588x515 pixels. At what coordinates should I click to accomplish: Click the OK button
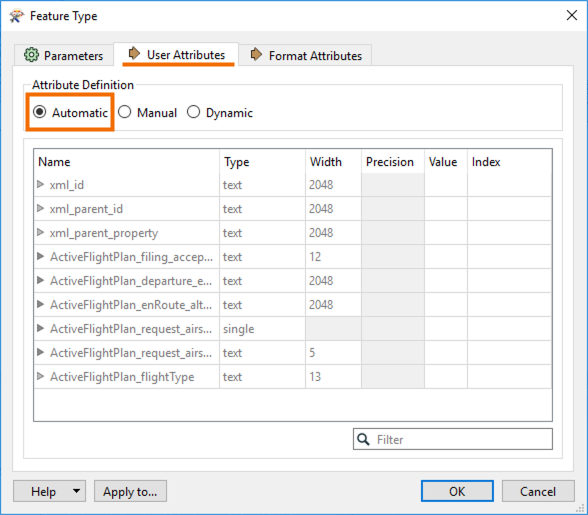tap(457, 491)
